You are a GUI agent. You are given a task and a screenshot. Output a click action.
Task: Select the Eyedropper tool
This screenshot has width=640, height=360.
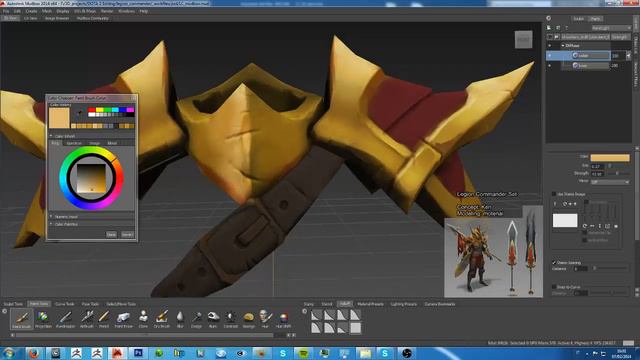(65, 318)
